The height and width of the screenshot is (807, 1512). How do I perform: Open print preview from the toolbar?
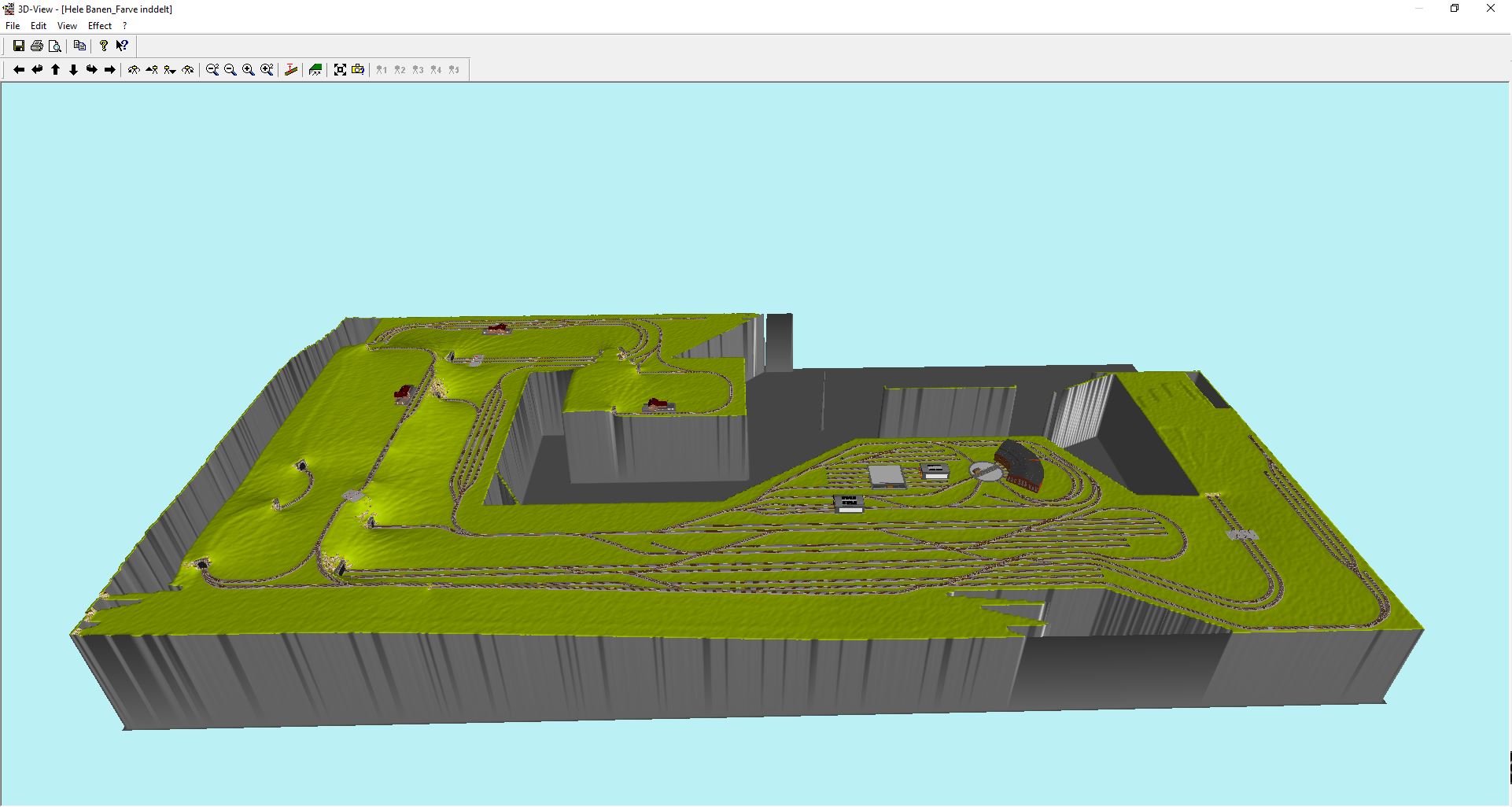click(x=55, y=46)
